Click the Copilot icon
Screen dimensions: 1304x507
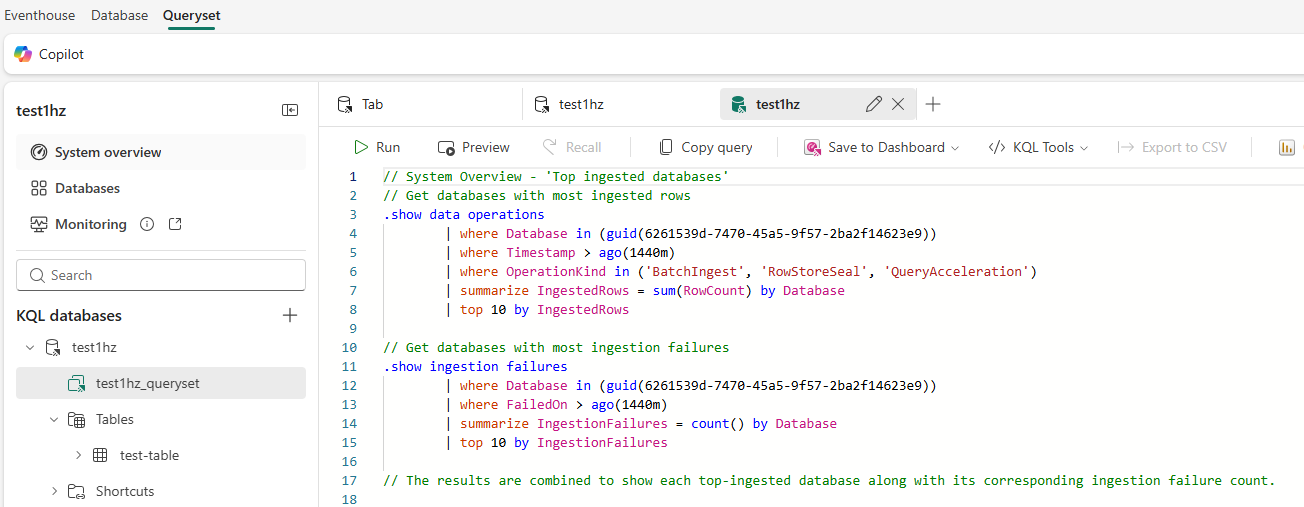pyautogui.click(x=23, y=54)
